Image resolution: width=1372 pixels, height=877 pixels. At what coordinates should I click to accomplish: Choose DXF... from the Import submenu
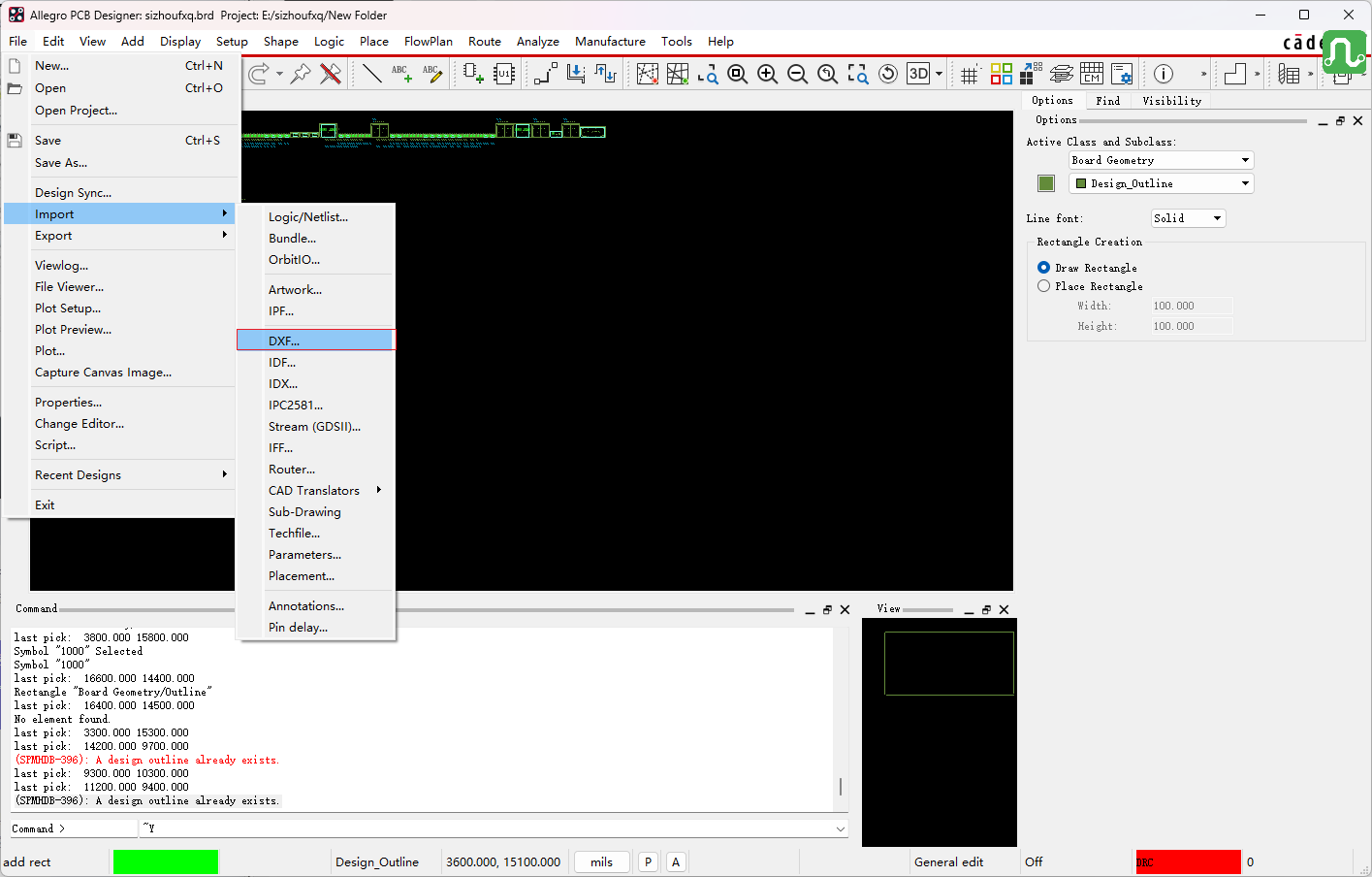[316, 341]
